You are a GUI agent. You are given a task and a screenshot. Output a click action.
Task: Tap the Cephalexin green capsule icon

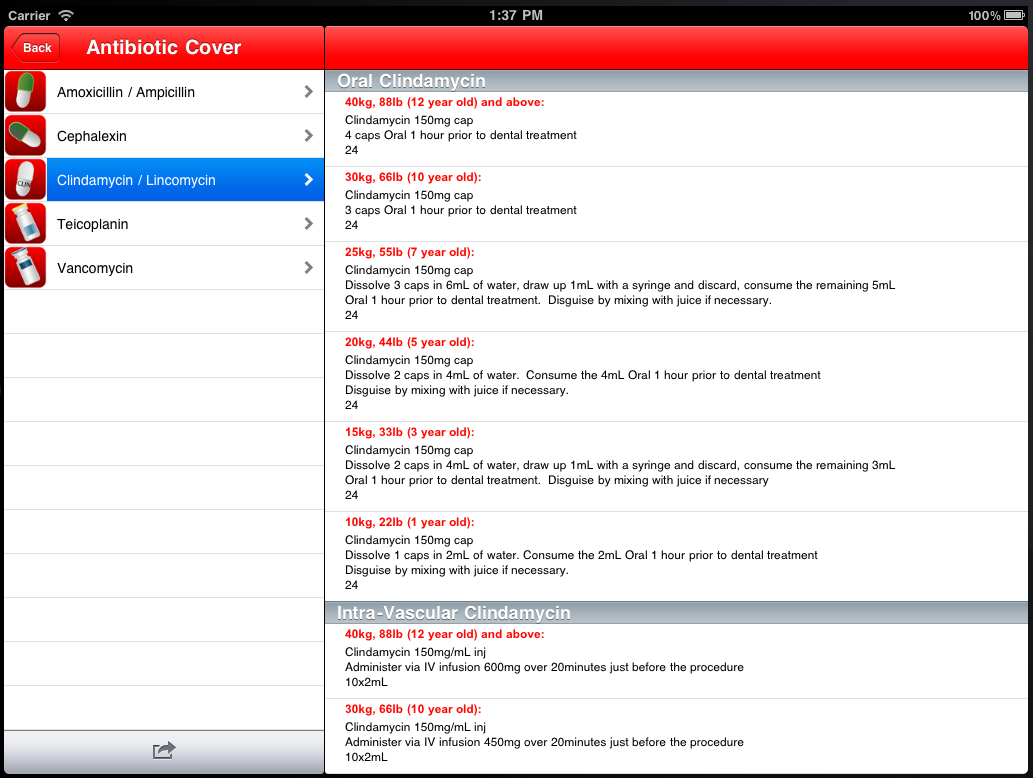pyautogui.click(x=26, y=136)
